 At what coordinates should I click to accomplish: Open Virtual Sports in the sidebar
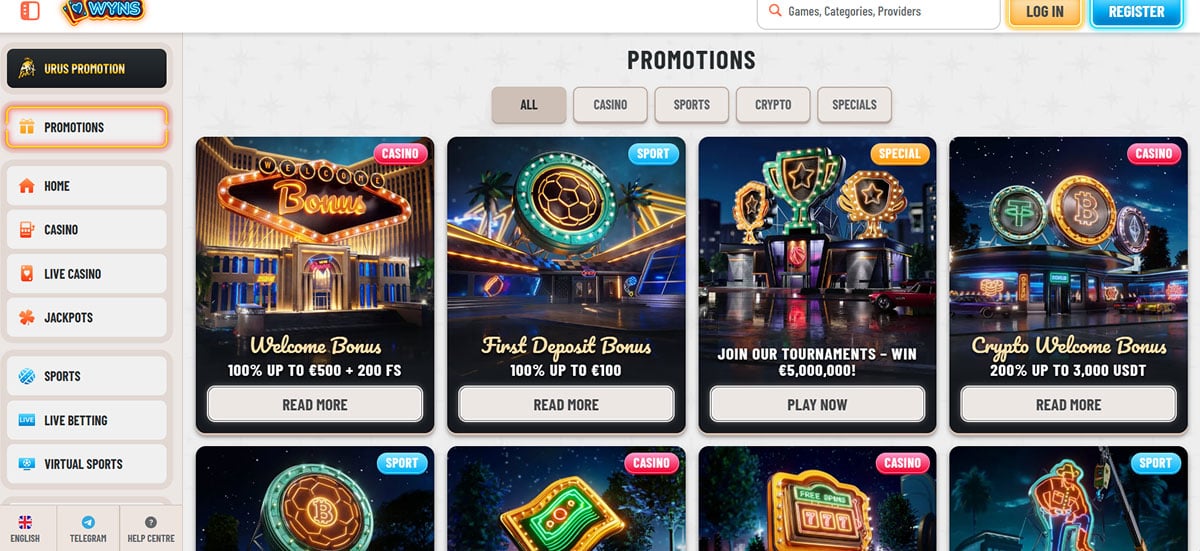(x=86, y=464)
